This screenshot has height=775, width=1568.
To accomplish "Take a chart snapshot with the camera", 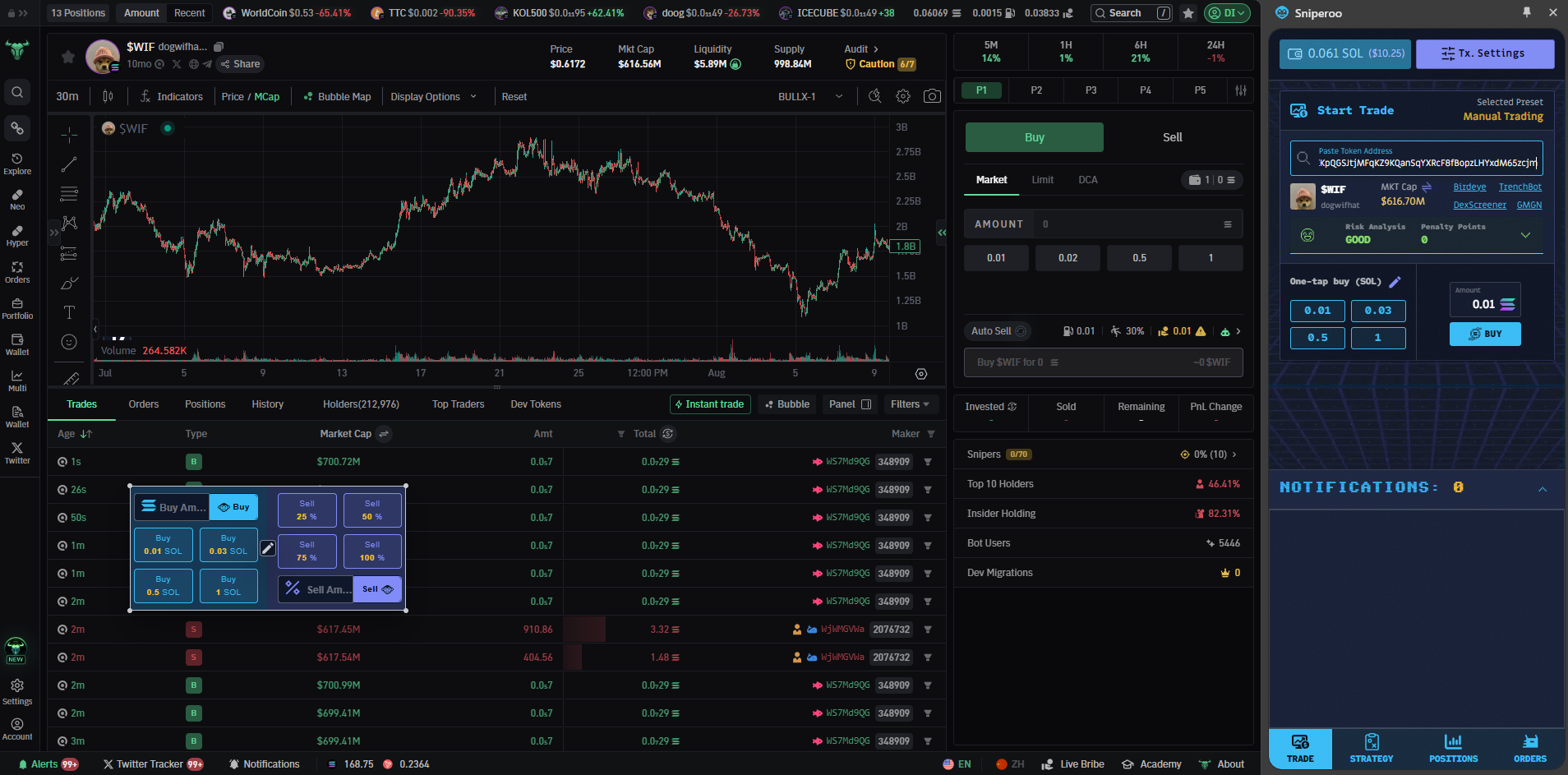I will (x=932, y=96).
